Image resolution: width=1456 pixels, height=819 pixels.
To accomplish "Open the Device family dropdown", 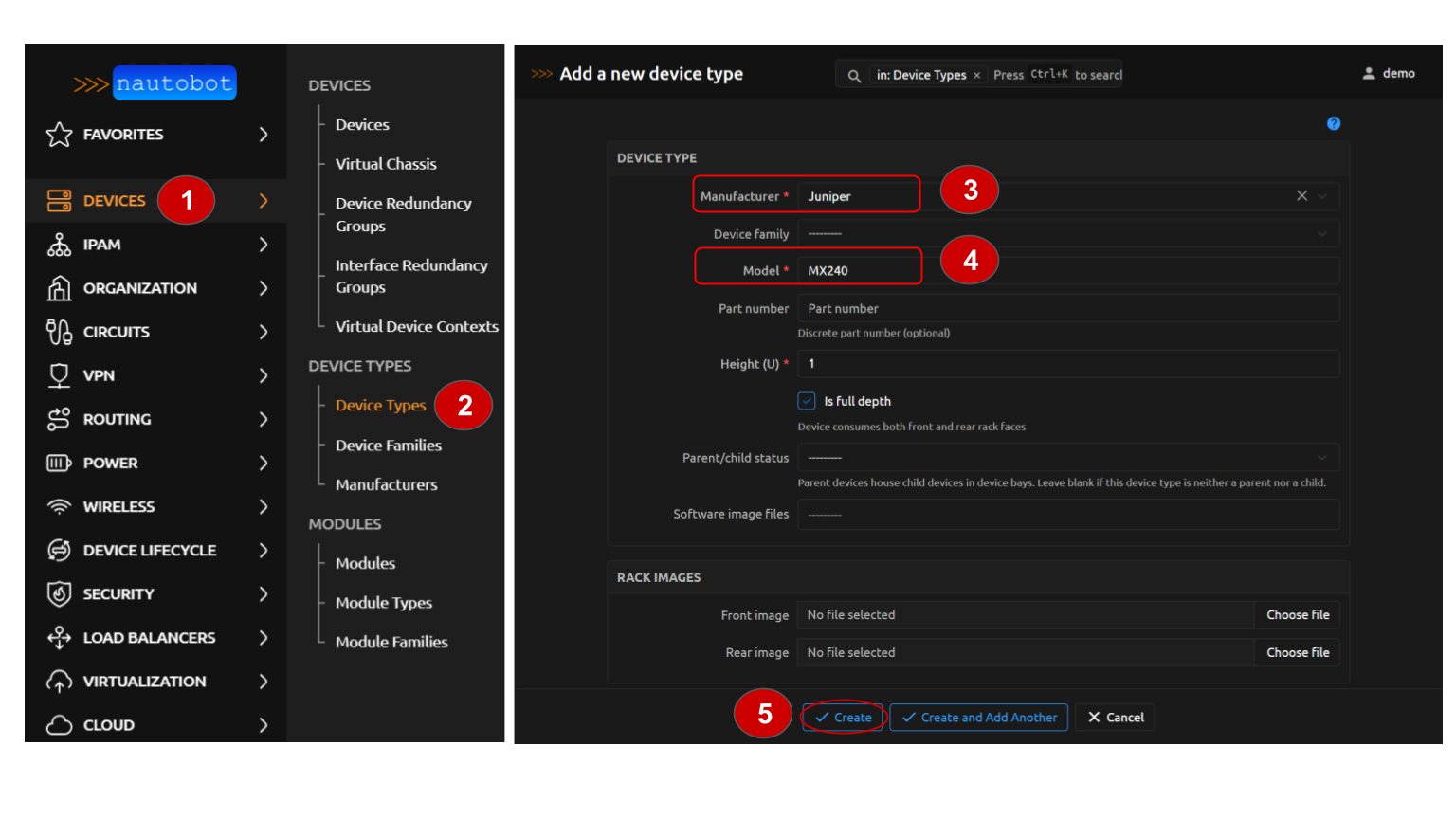I will (1067, 234).
